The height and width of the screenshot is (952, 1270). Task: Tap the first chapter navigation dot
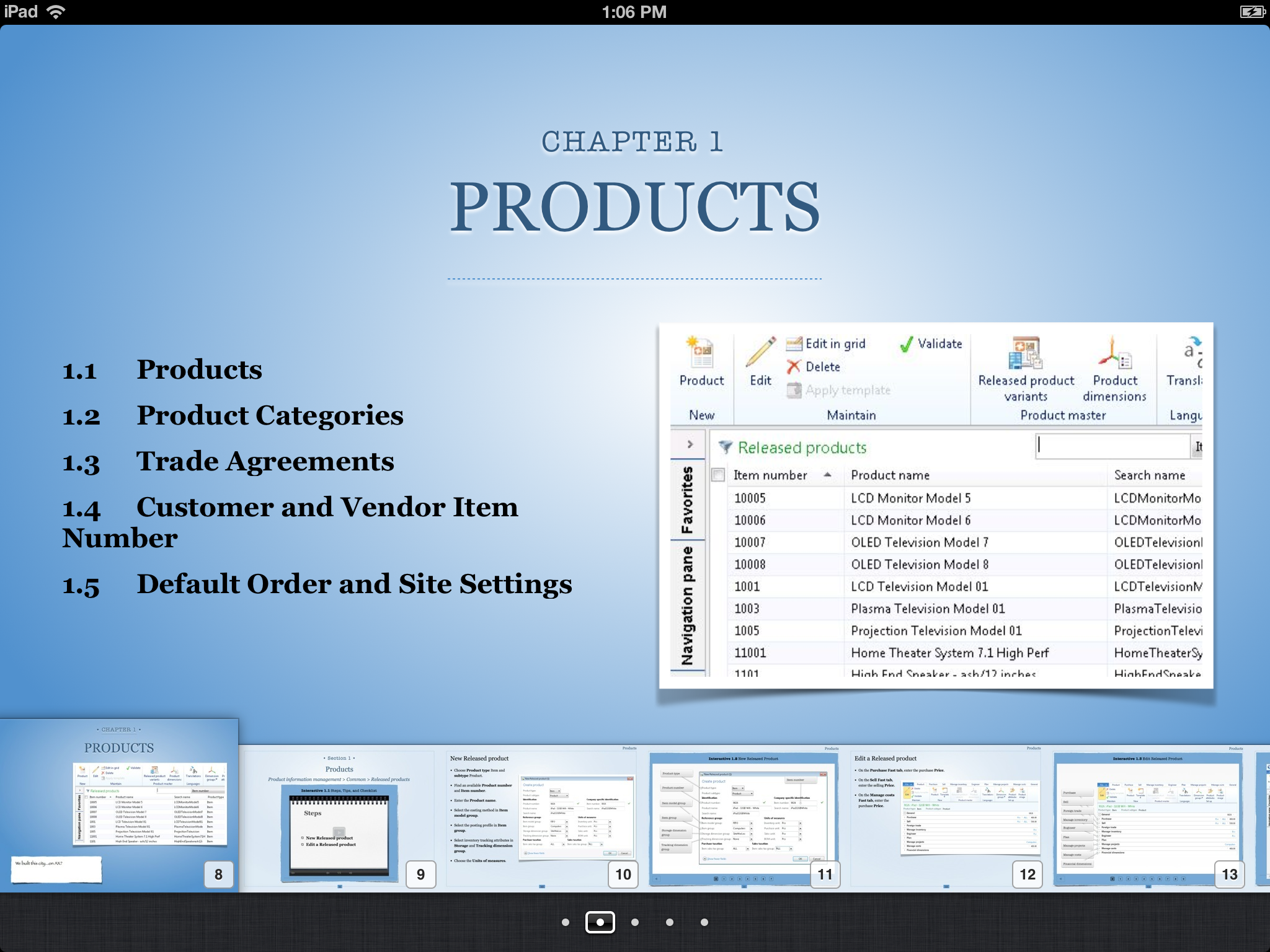point(565,922)
